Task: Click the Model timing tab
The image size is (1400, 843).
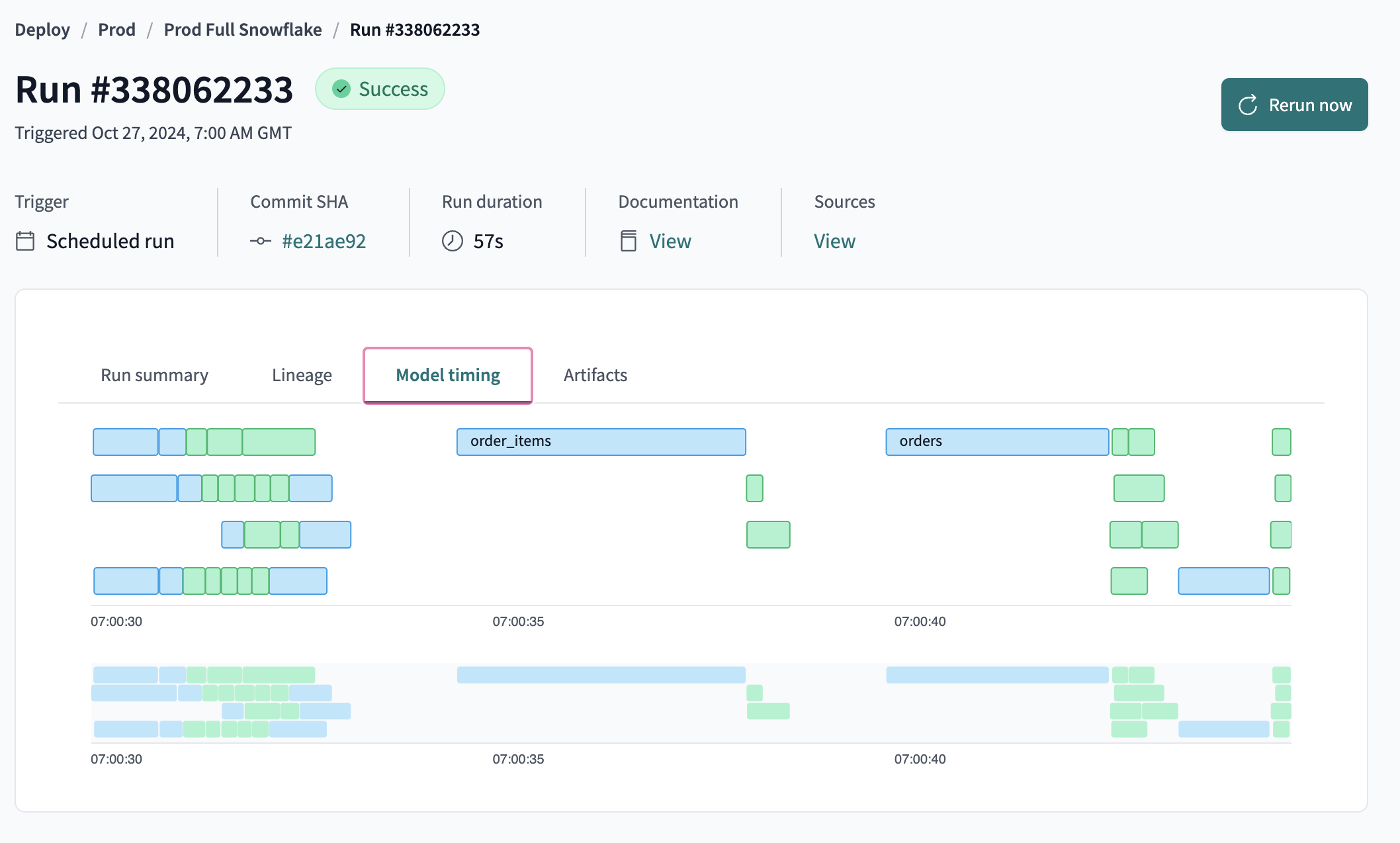Action: (x=447, y=375)
